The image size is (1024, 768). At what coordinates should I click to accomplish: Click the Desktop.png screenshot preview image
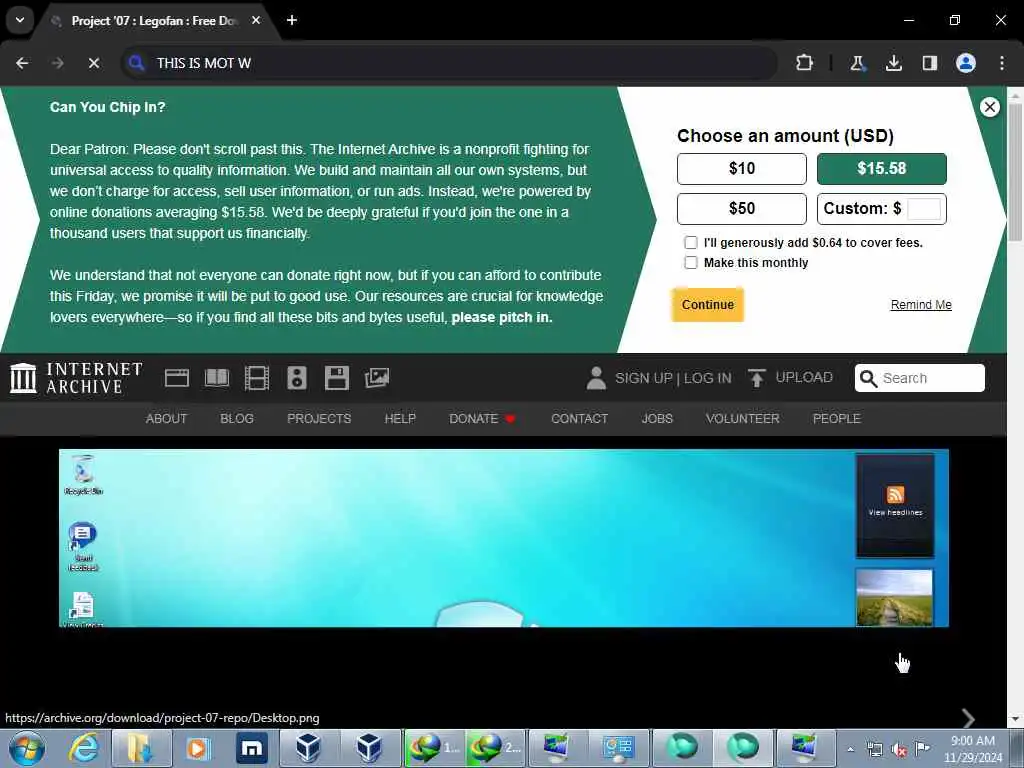[504, 538]
